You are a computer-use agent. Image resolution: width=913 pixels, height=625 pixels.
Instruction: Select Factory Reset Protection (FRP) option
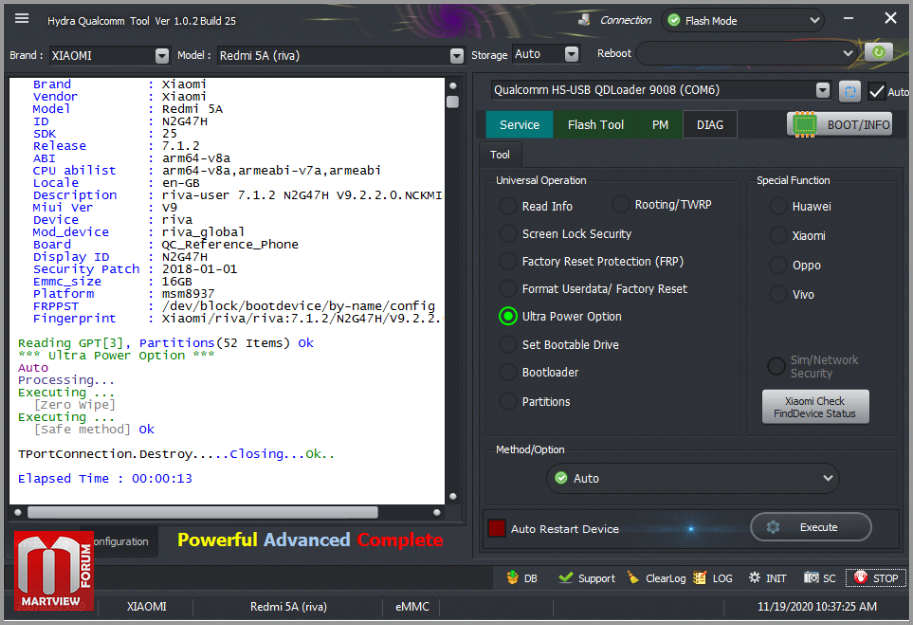tap(508, 262)
